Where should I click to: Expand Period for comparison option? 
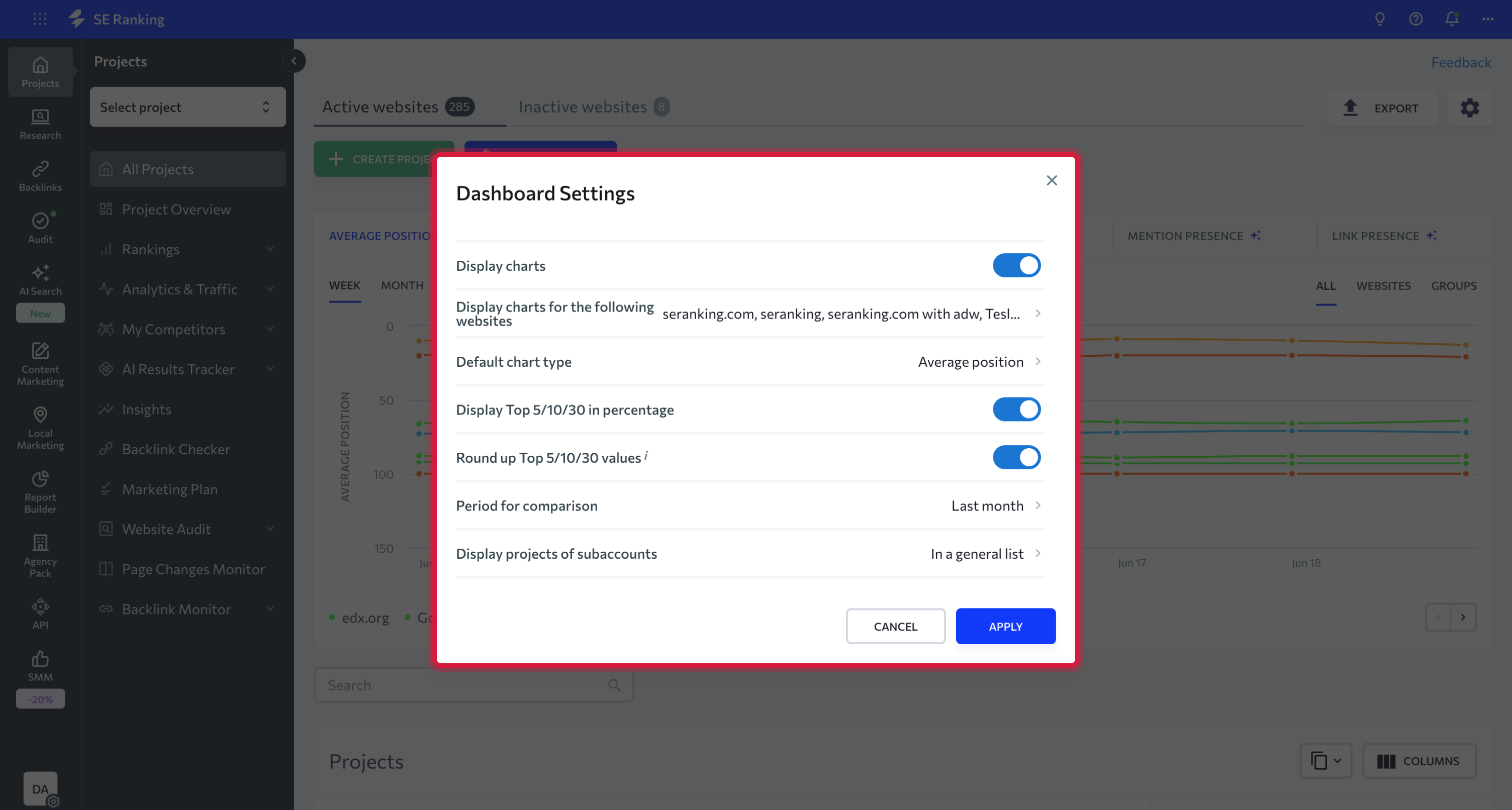750,505
